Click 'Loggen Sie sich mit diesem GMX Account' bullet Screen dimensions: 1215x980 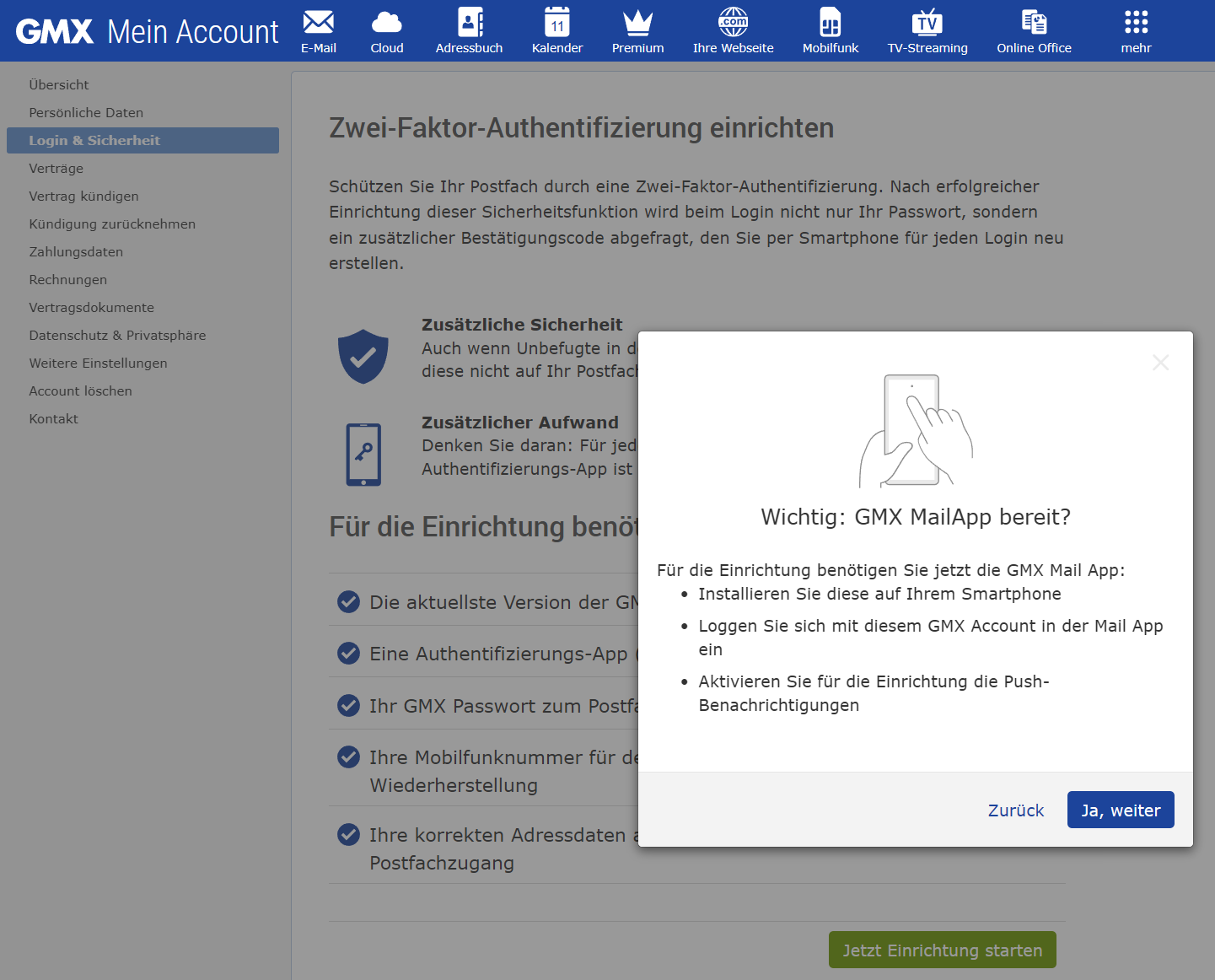coord(931,638)
